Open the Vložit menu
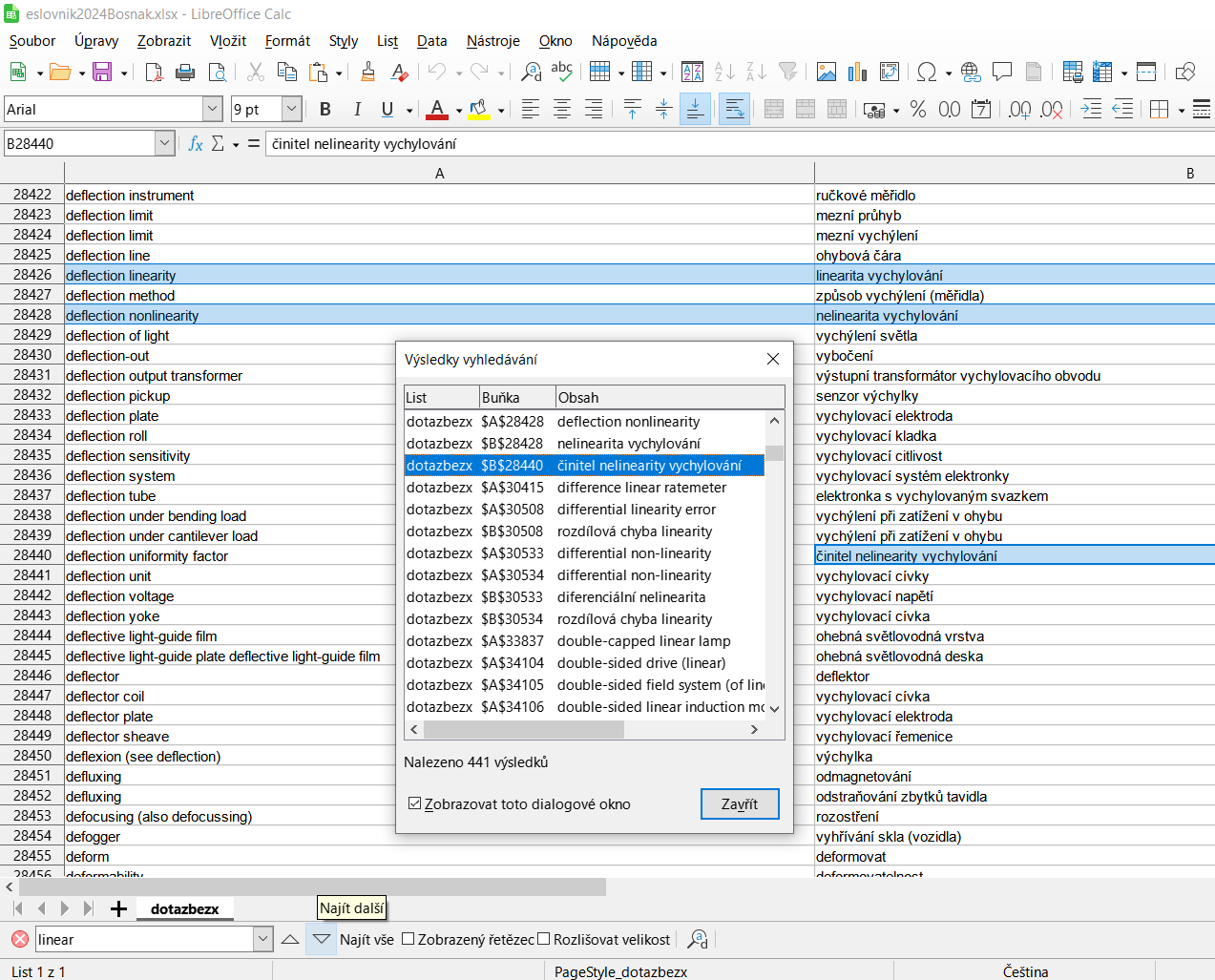The height and width of the screenshot is (980, 1215). point(228,41)
